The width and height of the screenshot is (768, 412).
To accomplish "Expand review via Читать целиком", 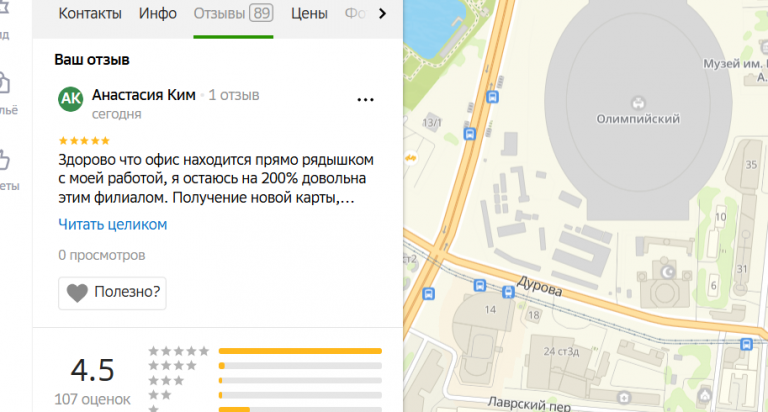I will 113,224.
